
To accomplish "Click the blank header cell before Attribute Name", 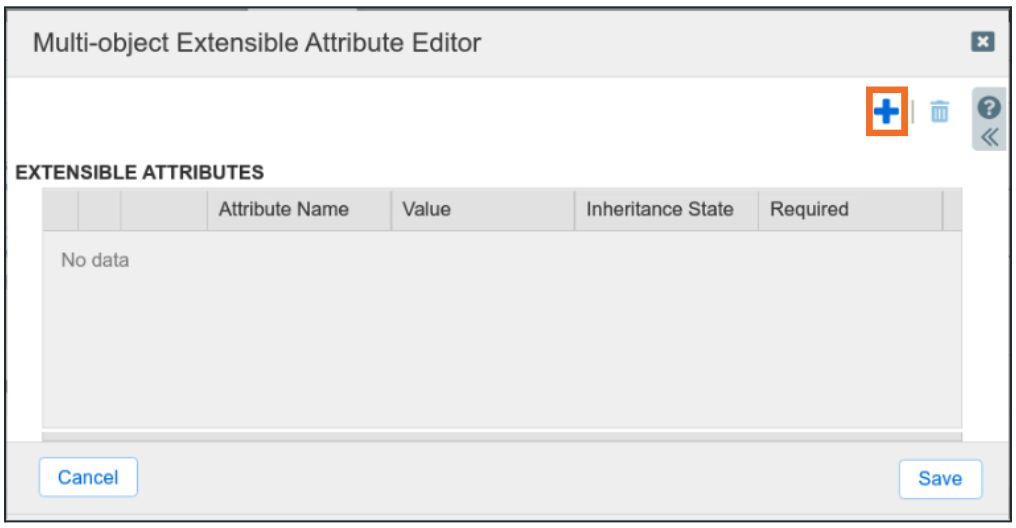I will coord(164,210).
